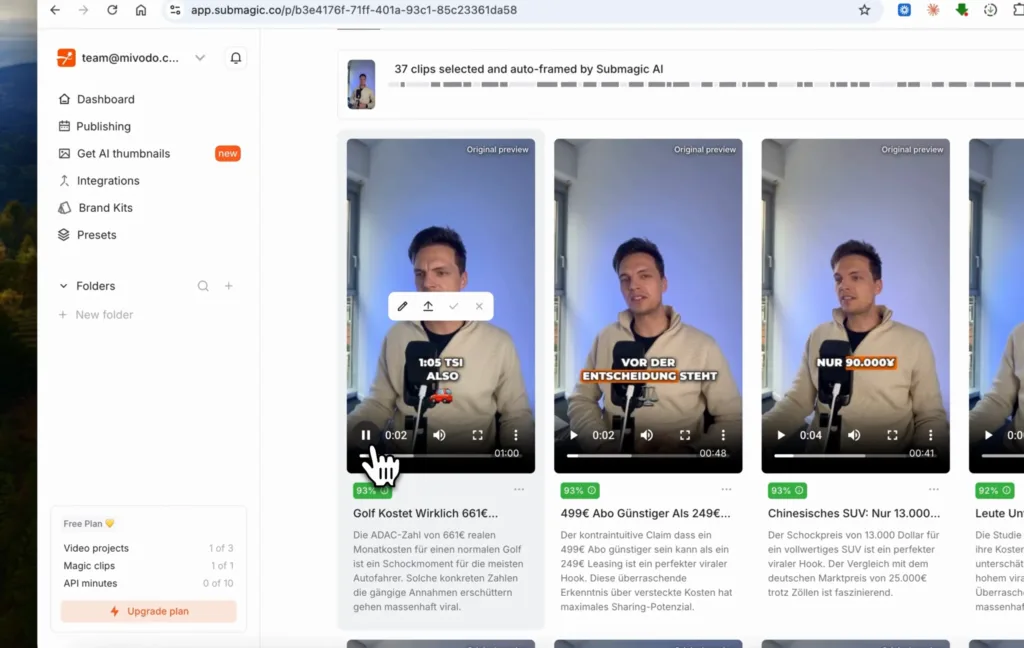The width and height of the screenshot is (1024, 648).
Task: Fullscreen the Chinesisches SUV clip
Action: click(892, 435)
